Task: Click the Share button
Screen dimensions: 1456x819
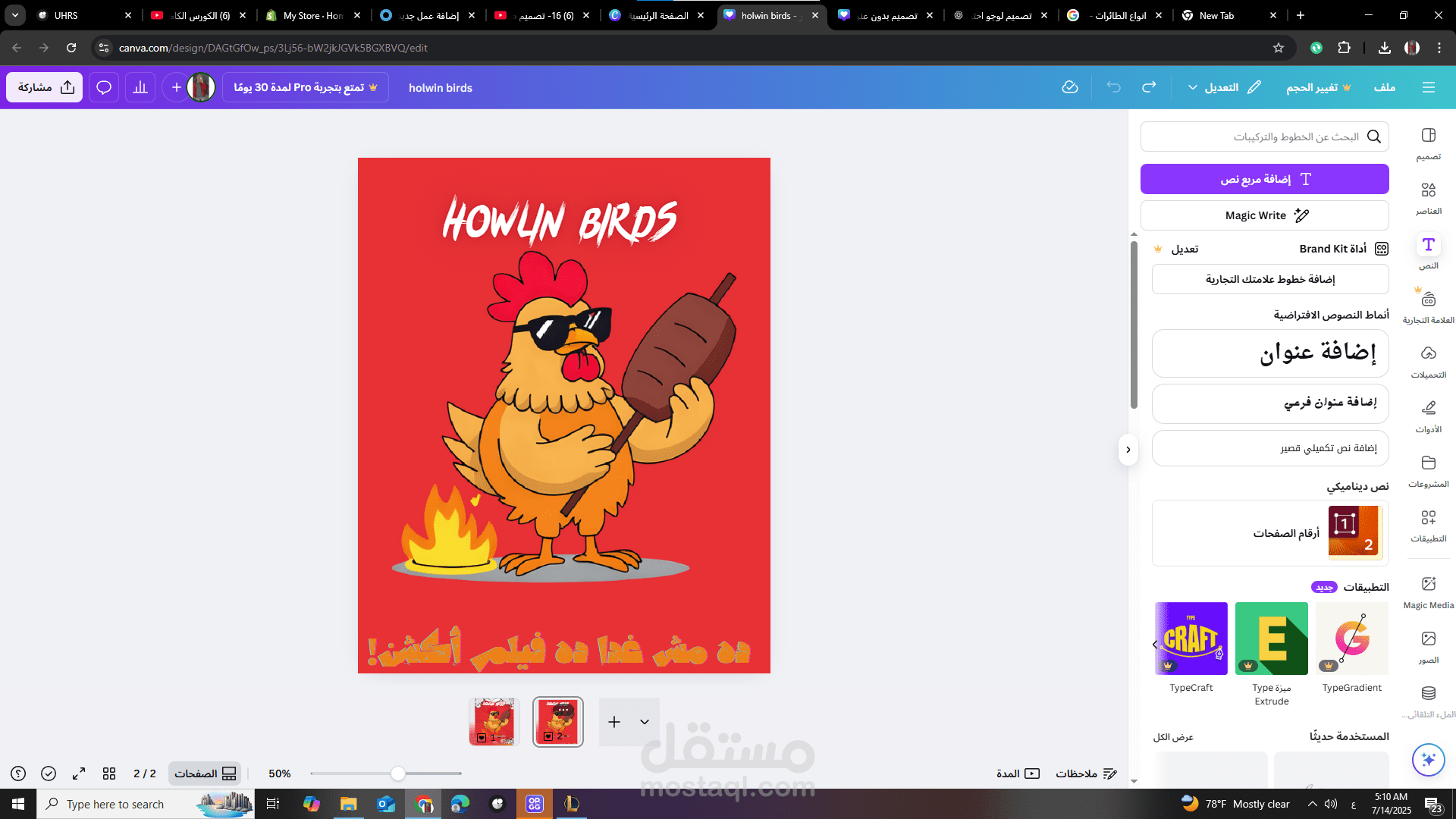Action: coord(45,88)
